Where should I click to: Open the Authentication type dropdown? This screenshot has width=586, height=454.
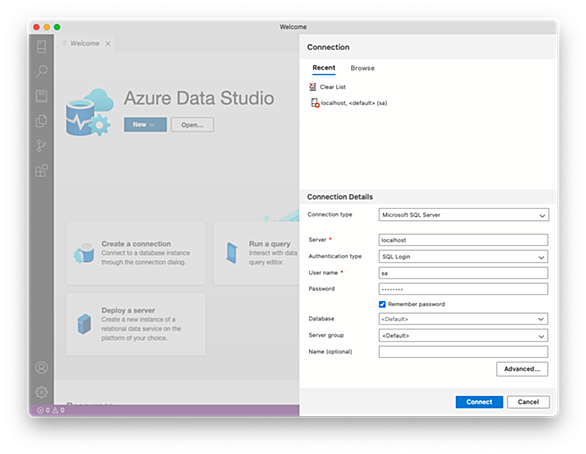(463, 257)
